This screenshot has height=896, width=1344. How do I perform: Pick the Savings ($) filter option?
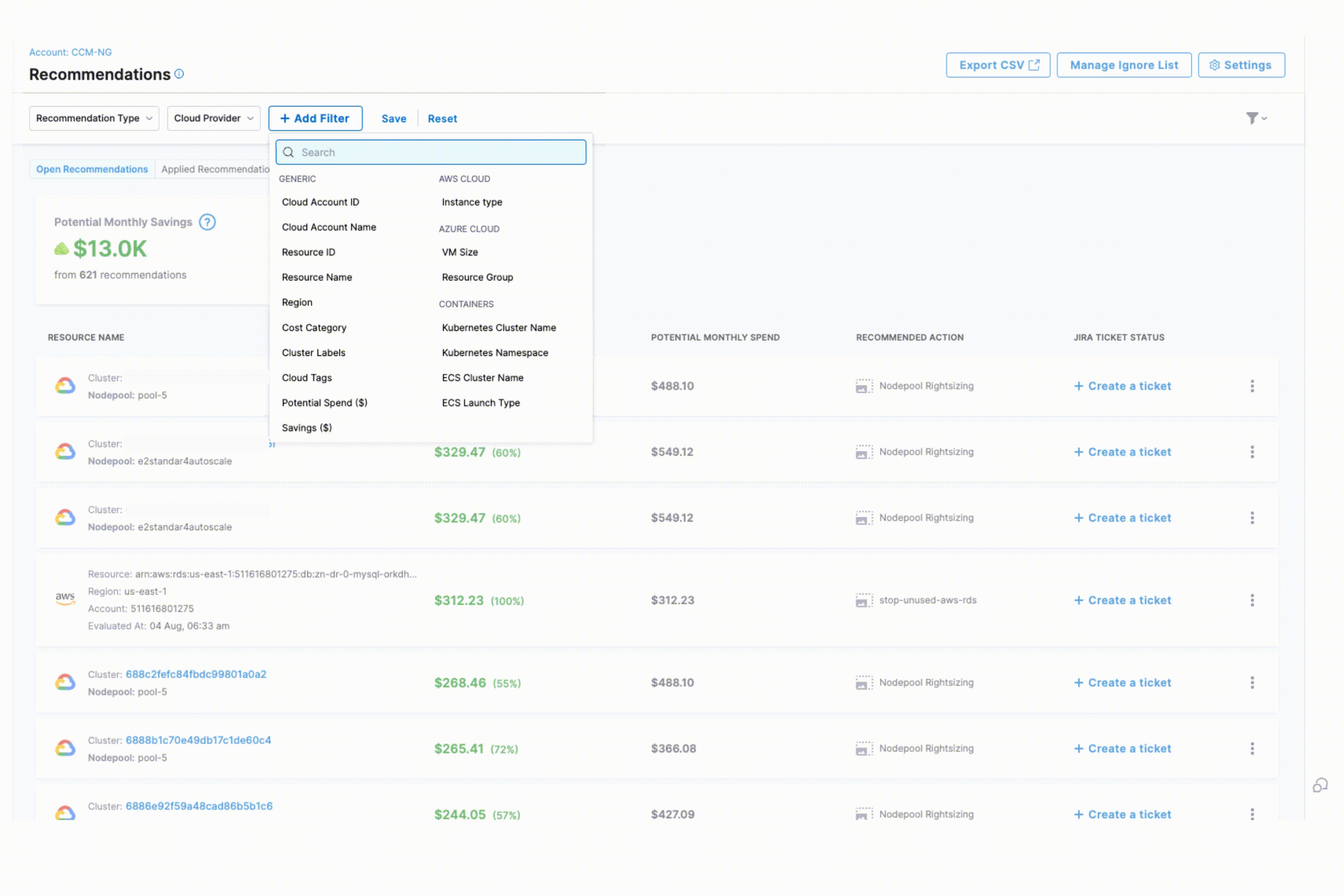tap(306, 428)
